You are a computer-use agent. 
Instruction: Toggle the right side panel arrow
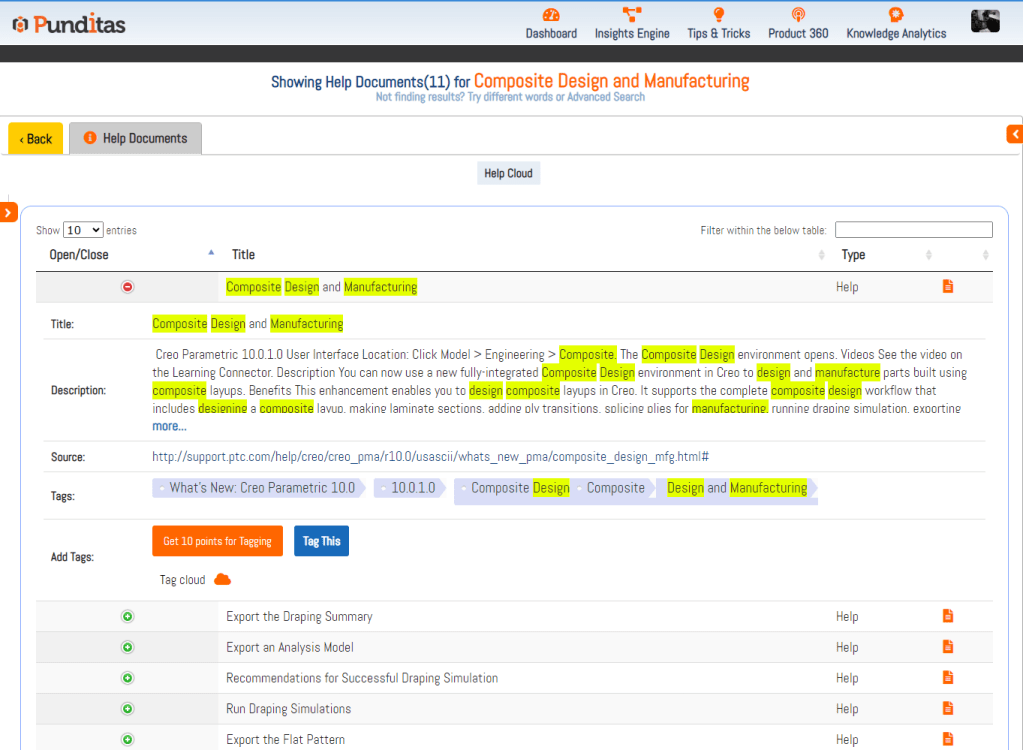[x=1014, y=134]
